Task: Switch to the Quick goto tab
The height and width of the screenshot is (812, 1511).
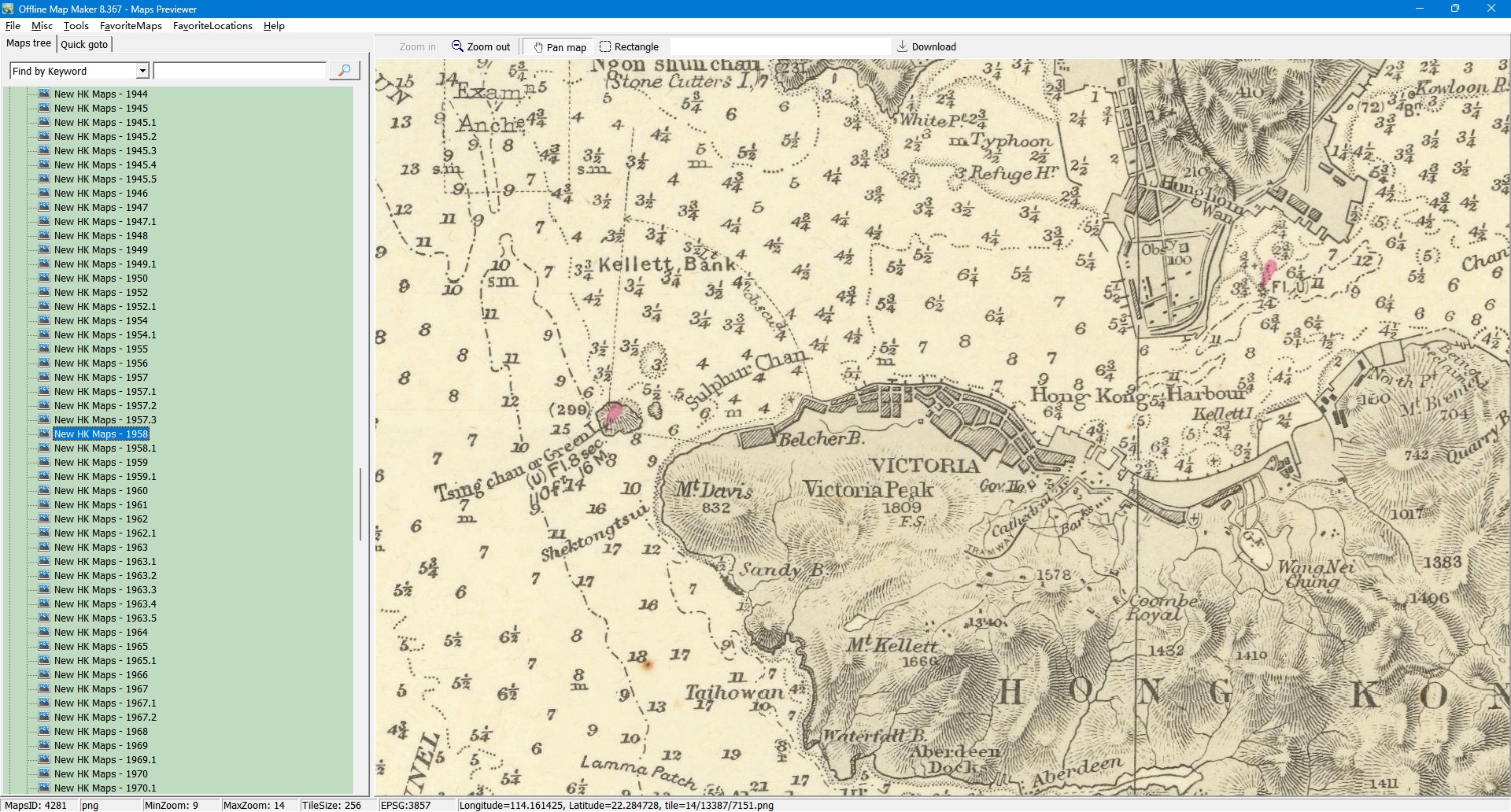Action: [x=84, y=44]
